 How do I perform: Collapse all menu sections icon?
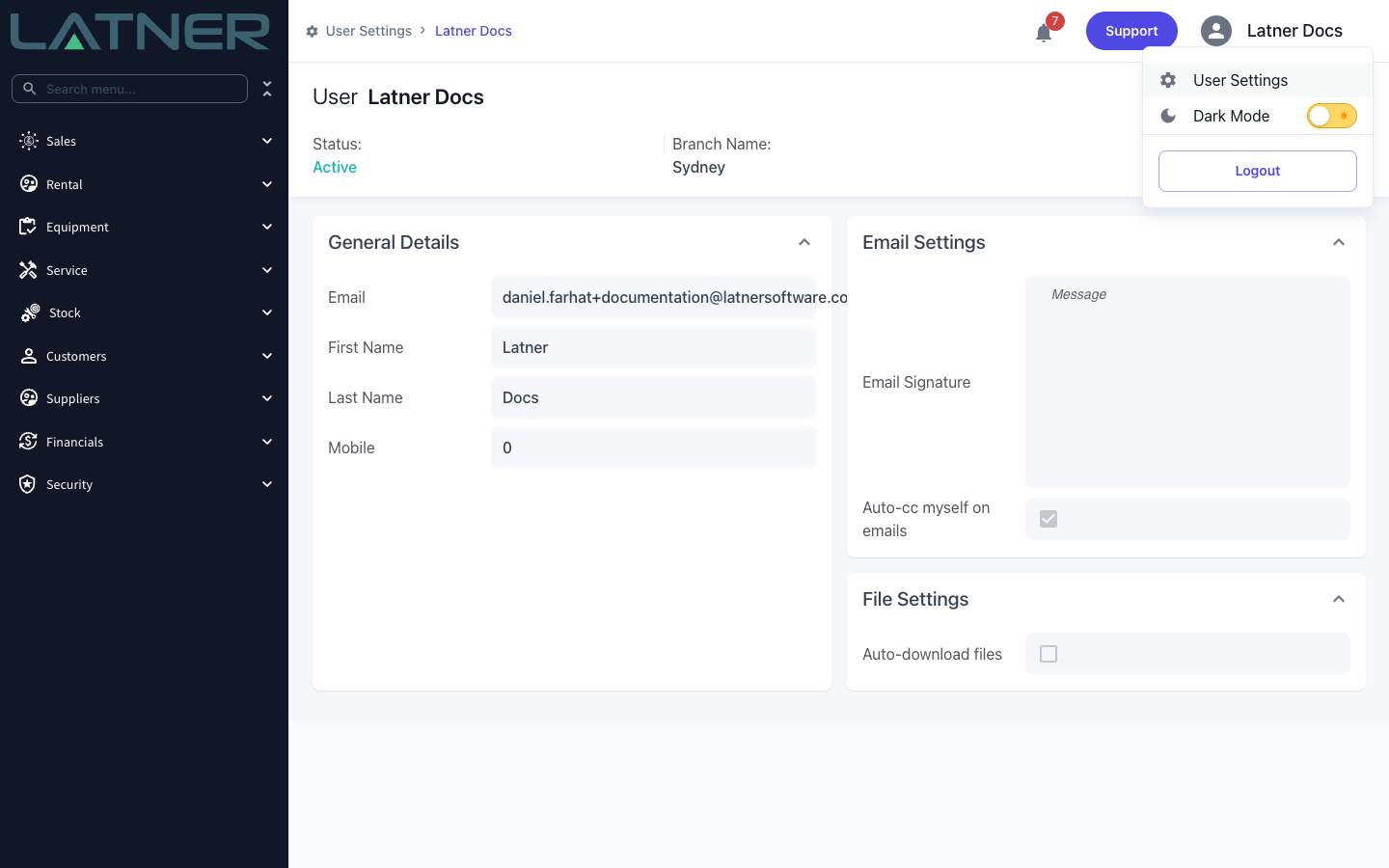coord(267,89)
